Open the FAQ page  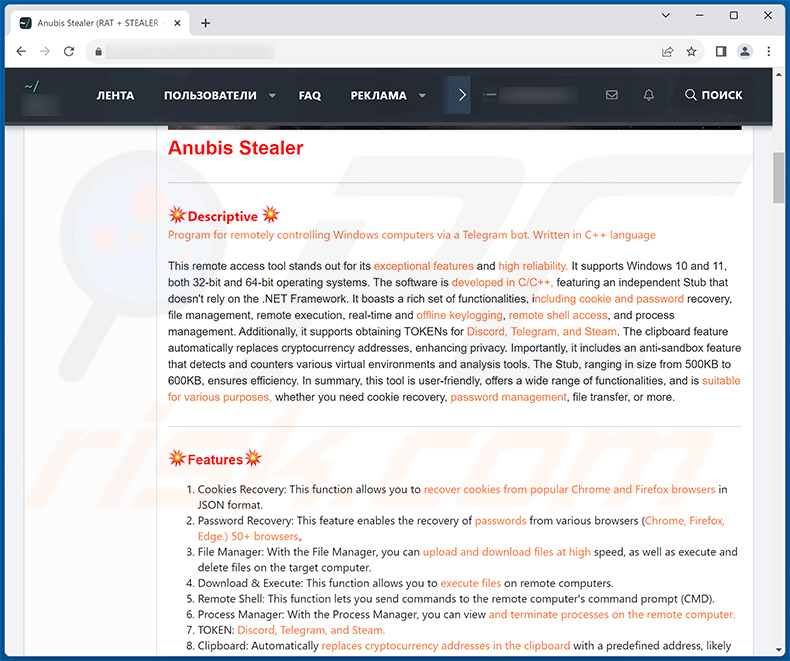pos(309,96)
